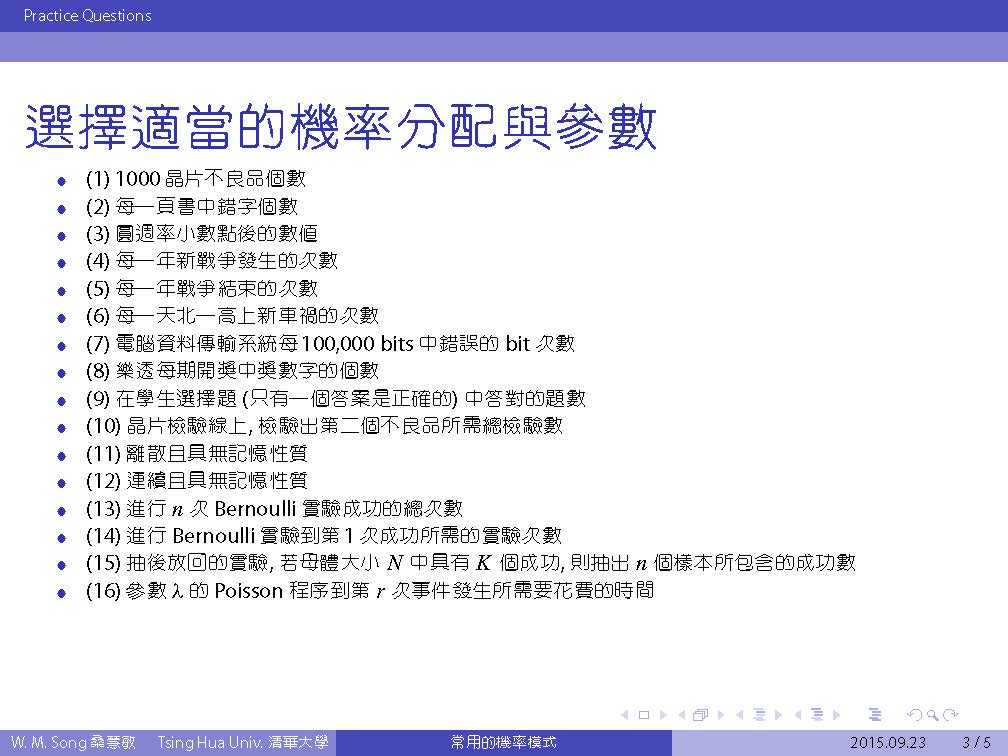Screen dimensions: 1008x756
Task: Click the section navigation icon
Action: pyautogui.click(x=817, y=715)
